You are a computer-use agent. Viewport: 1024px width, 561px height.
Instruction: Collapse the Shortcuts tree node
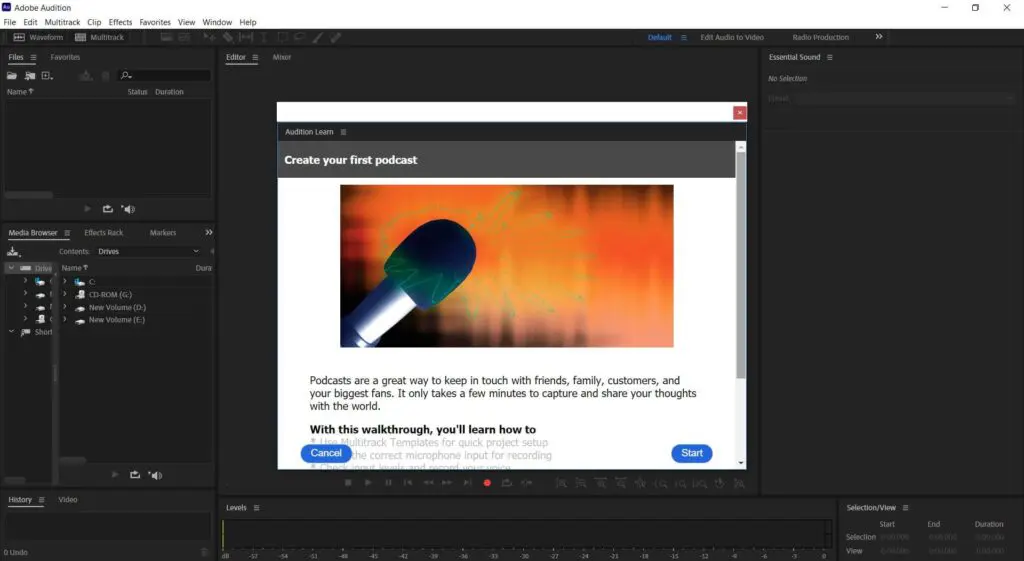pos(11,332)
